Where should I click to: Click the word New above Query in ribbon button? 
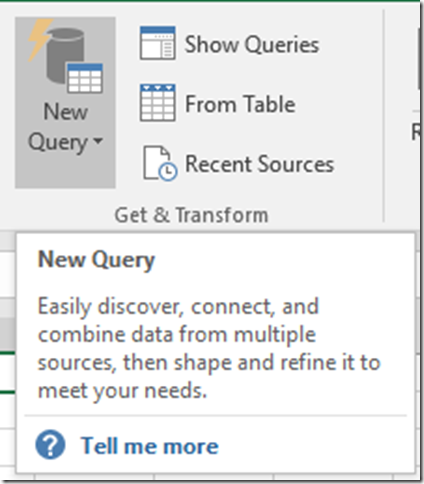coord(65,111)
